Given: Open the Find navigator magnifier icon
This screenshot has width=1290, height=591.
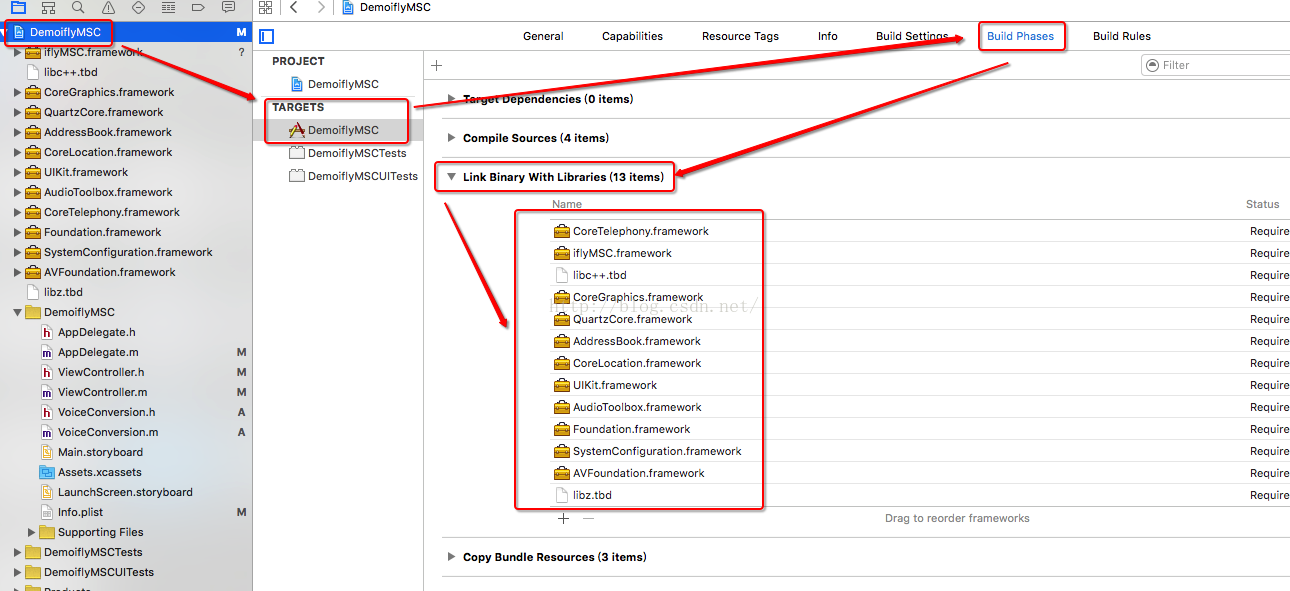Looking at the screenshot, I should pos(78,7).
